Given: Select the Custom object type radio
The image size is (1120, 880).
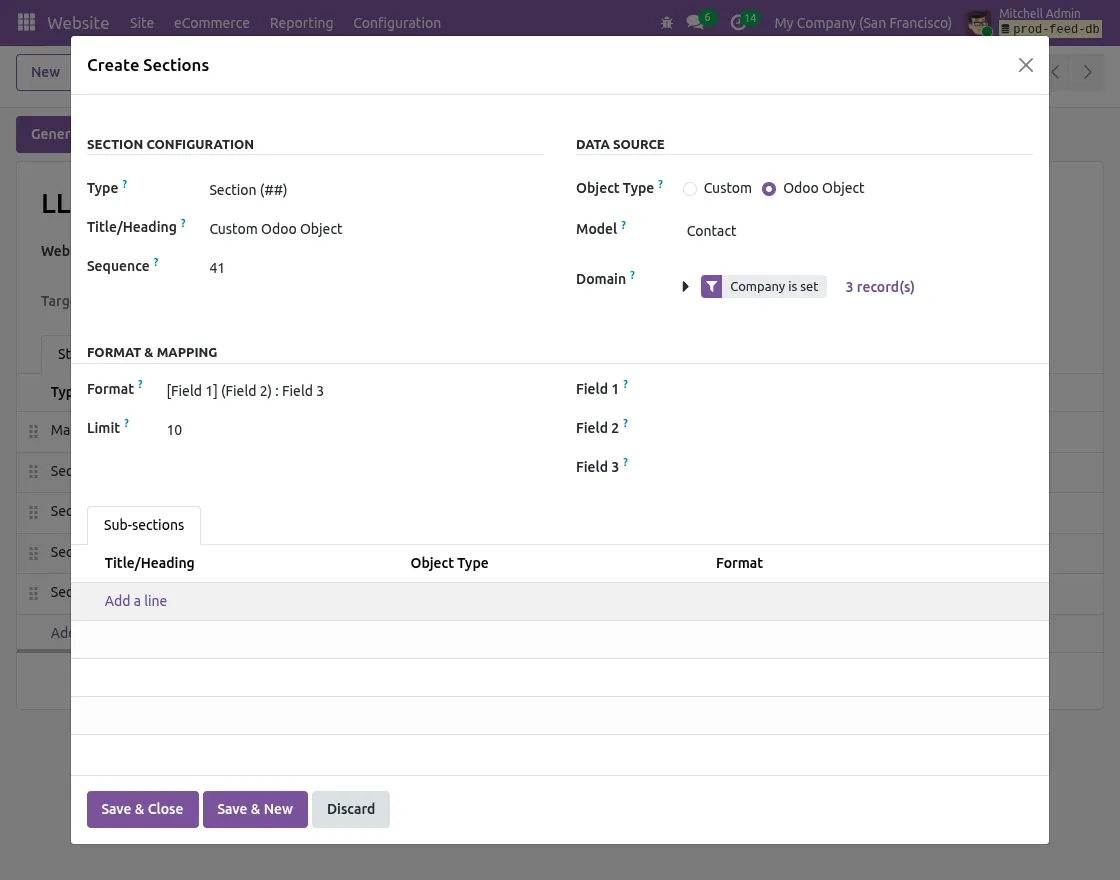Looking at the screenshot, I should pyautogui.click(x=689, y=189).
